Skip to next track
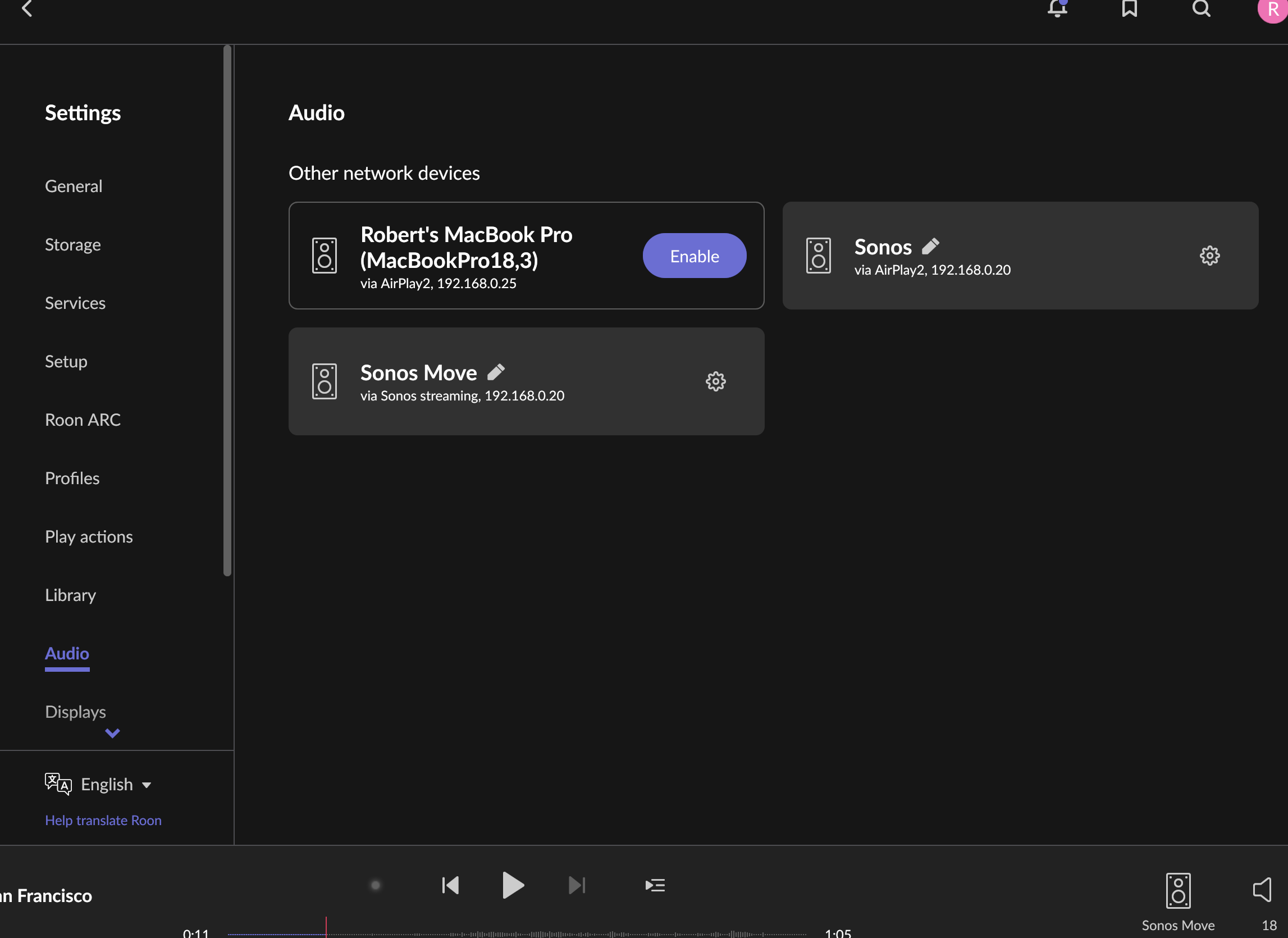Screen dimensions: 1288x938 [577, 885]
